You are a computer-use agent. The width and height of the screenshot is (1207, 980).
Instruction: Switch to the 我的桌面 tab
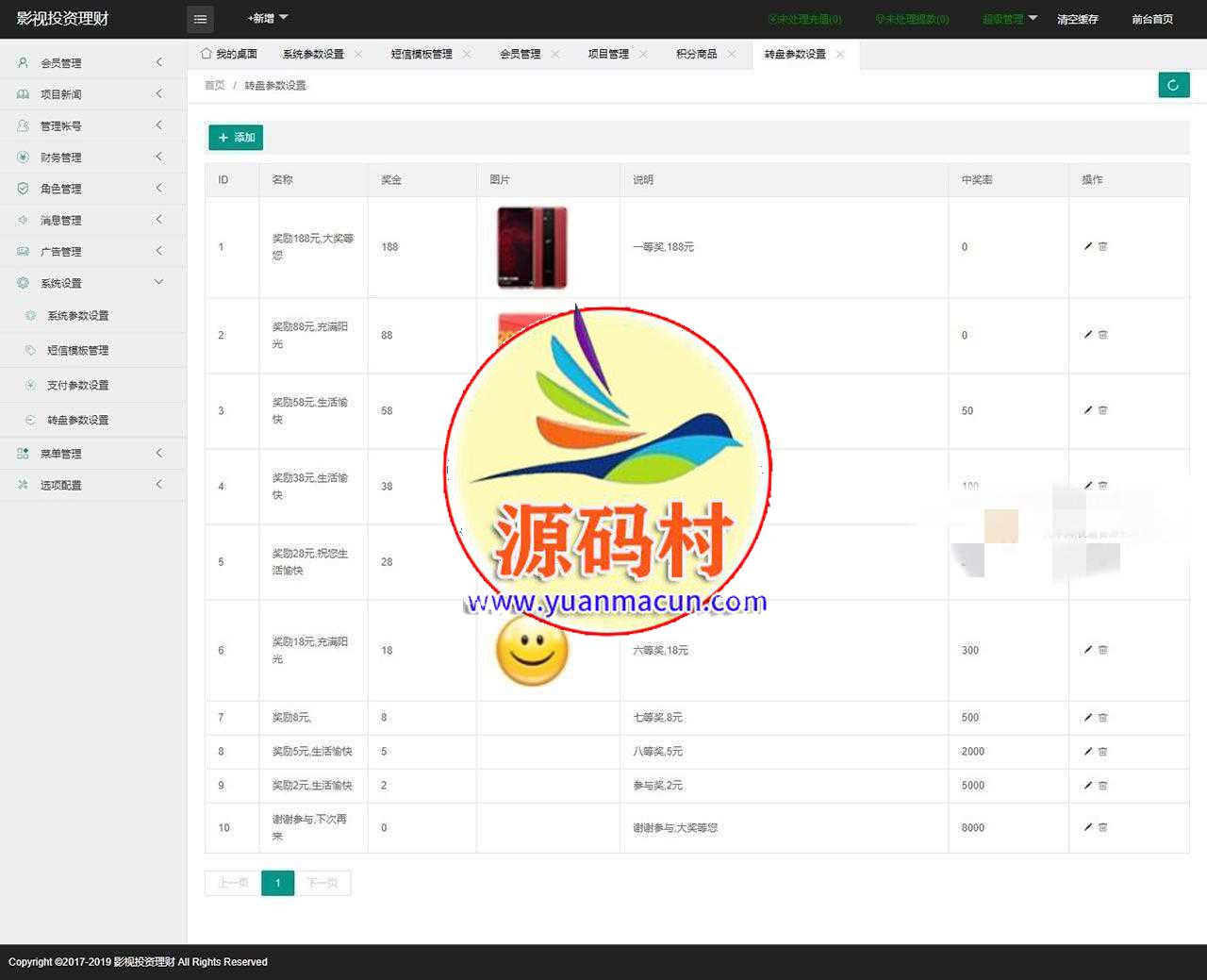coord(229,54)
